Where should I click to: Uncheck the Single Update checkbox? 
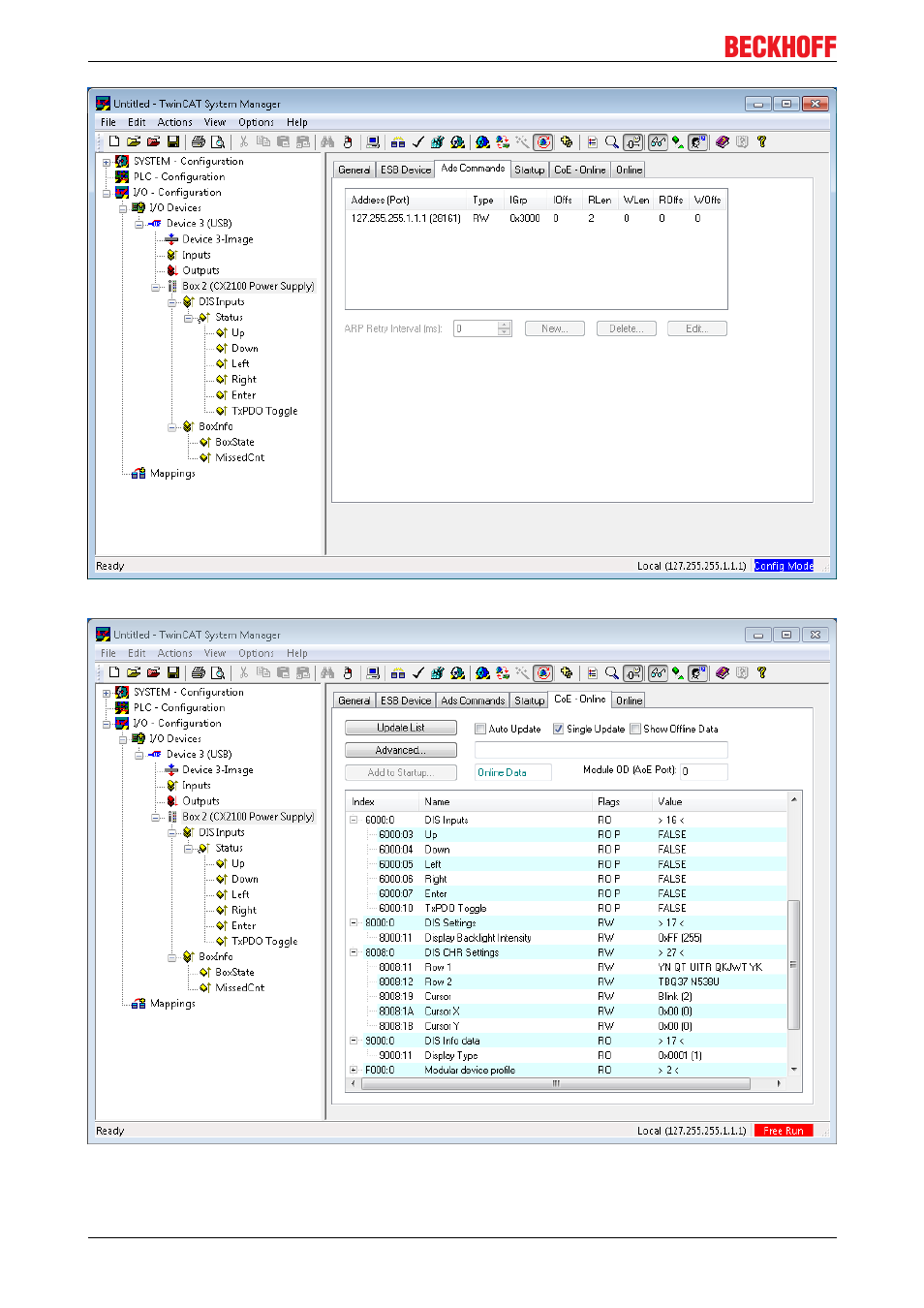point(559,729)
